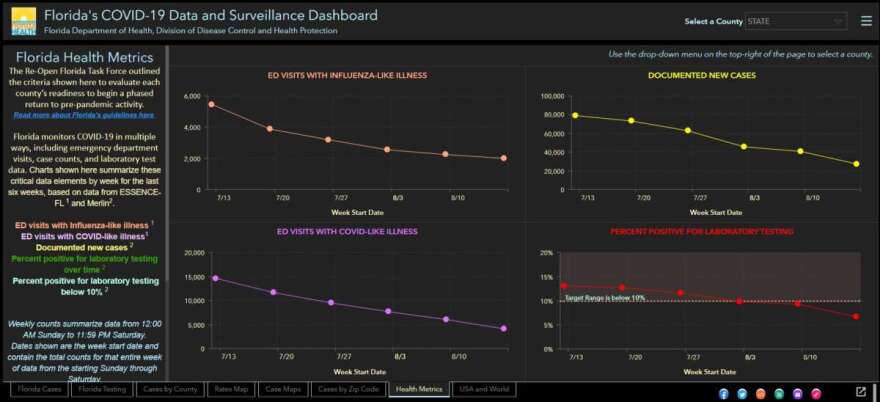880x402 pixels.
Task: Click the Facebook share icon
Action: tap(724, 393)
